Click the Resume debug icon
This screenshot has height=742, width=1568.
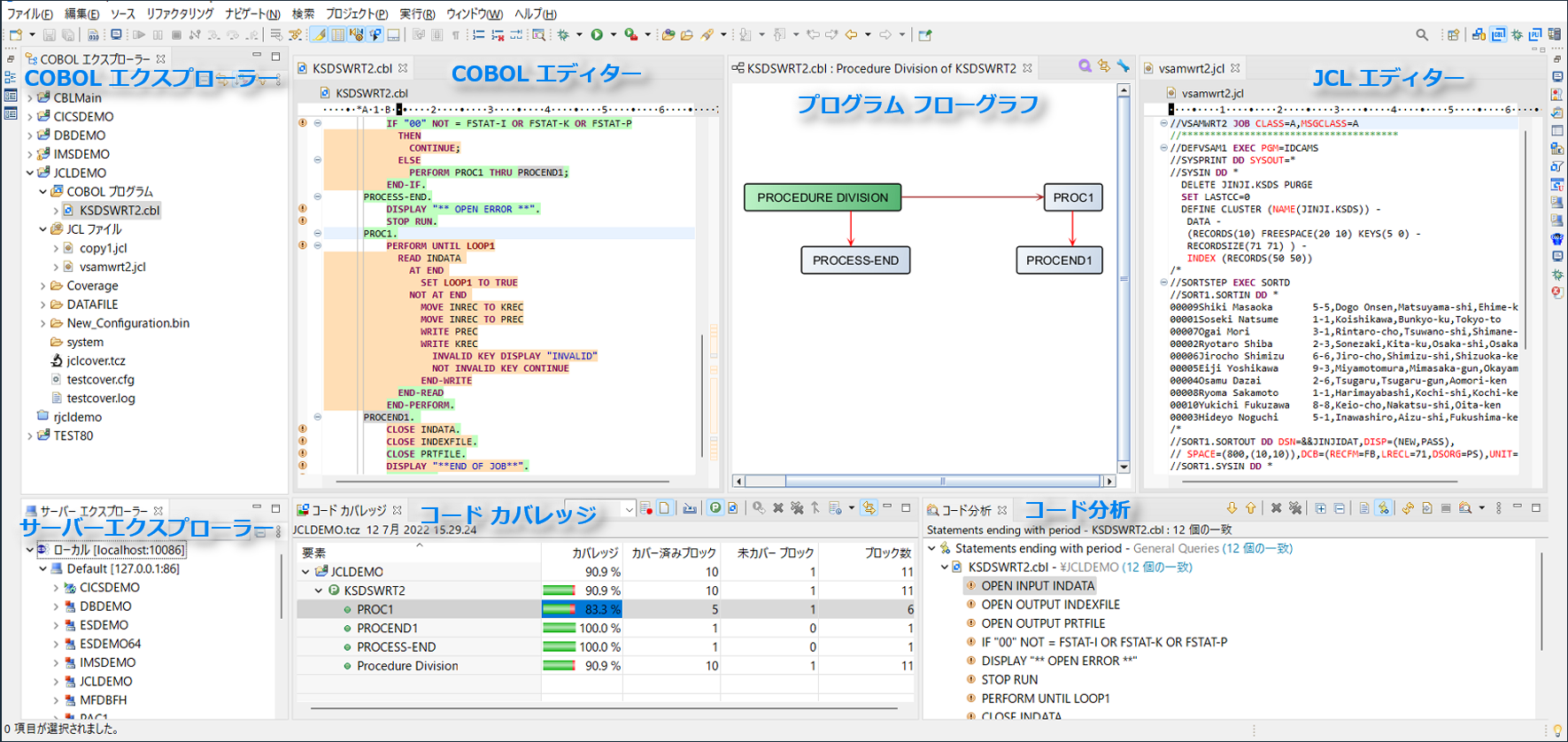(x=139, y=35)
